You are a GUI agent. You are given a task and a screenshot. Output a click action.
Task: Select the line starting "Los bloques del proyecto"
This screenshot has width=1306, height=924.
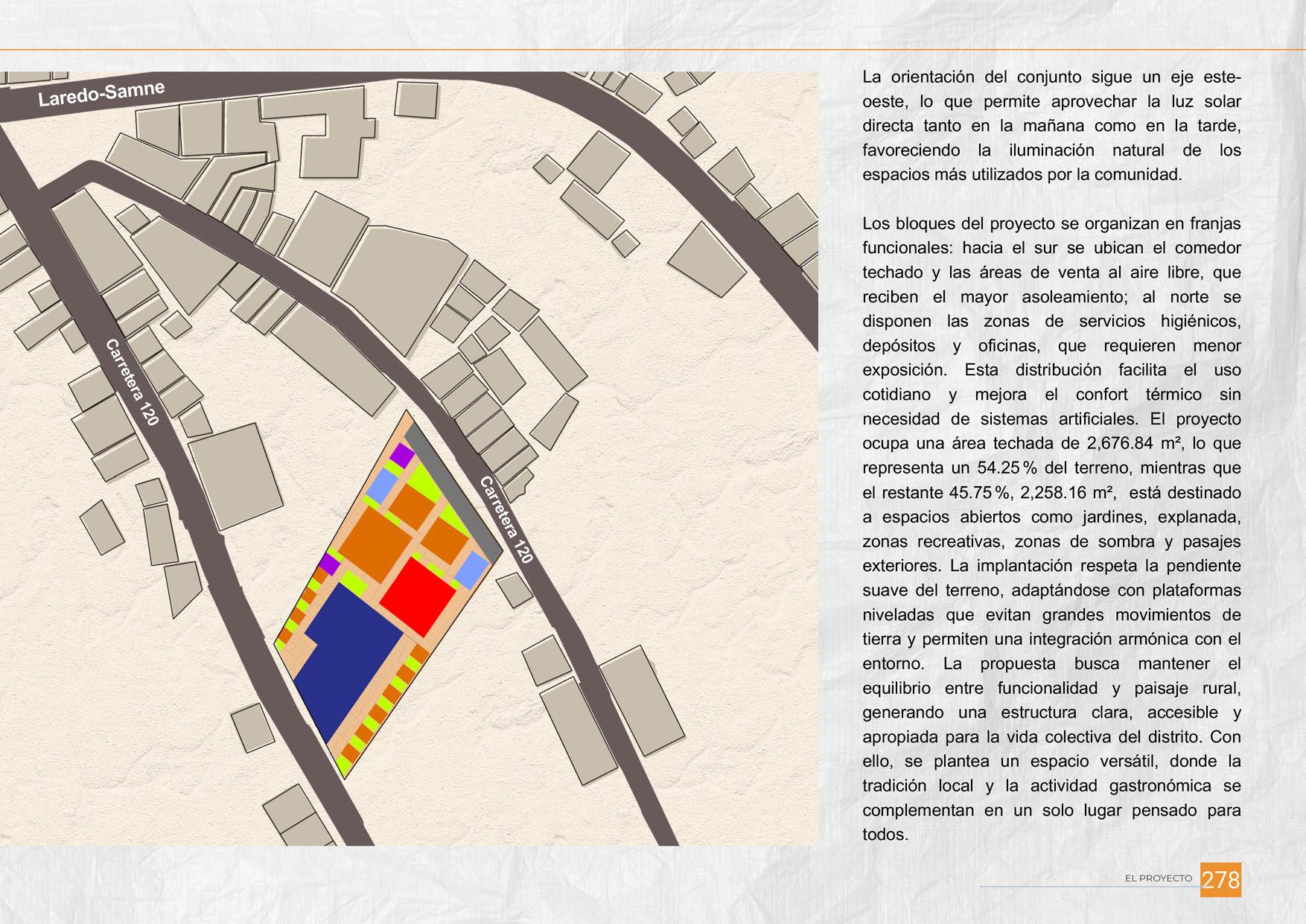click(x=1051, y=224)
